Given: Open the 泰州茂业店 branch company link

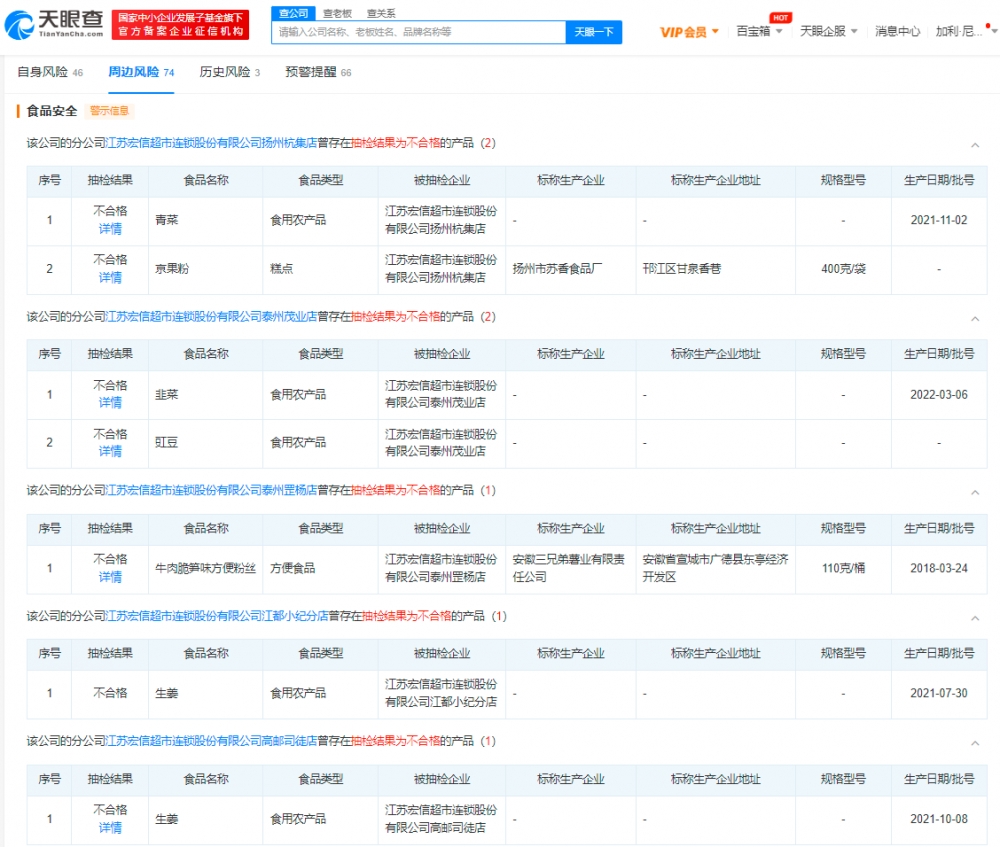Looking at the screenshot, I should (x=211, y=316).
